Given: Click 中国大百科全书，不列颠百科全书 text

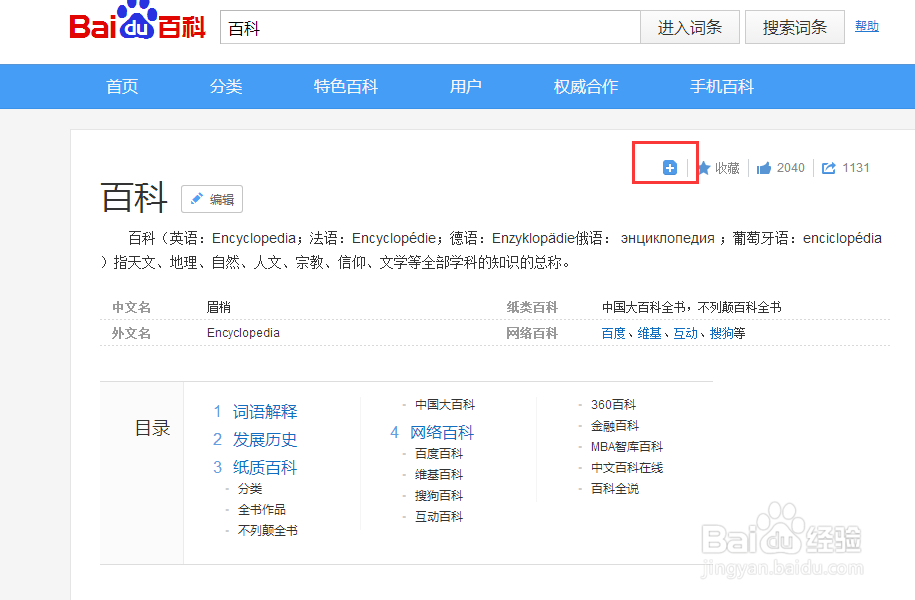Looking at the screenshot, I should 692,307.
